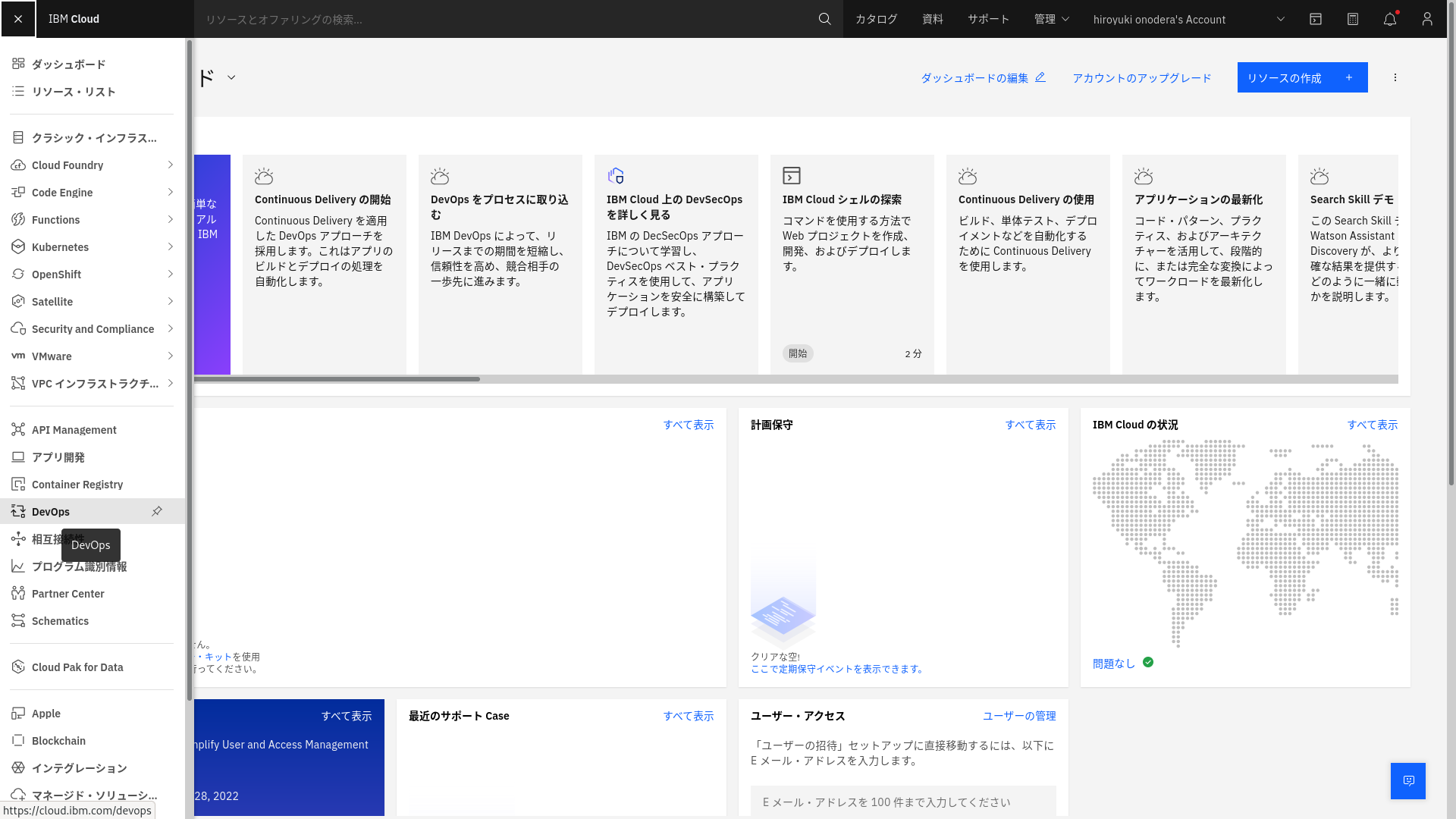Open the カタログ menu
Image resolution: width=1456 pixels, height=819 pixels.
tap(875, 19)
